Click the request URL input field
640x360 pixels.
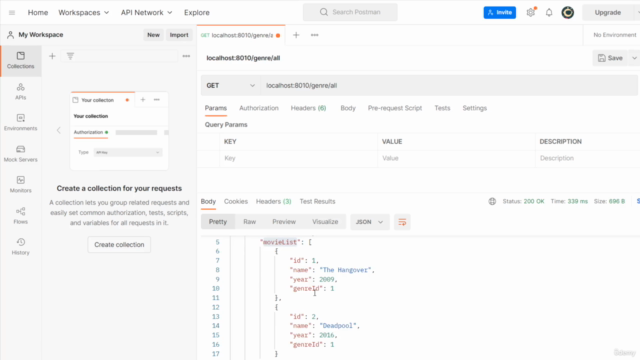(449, 85)
